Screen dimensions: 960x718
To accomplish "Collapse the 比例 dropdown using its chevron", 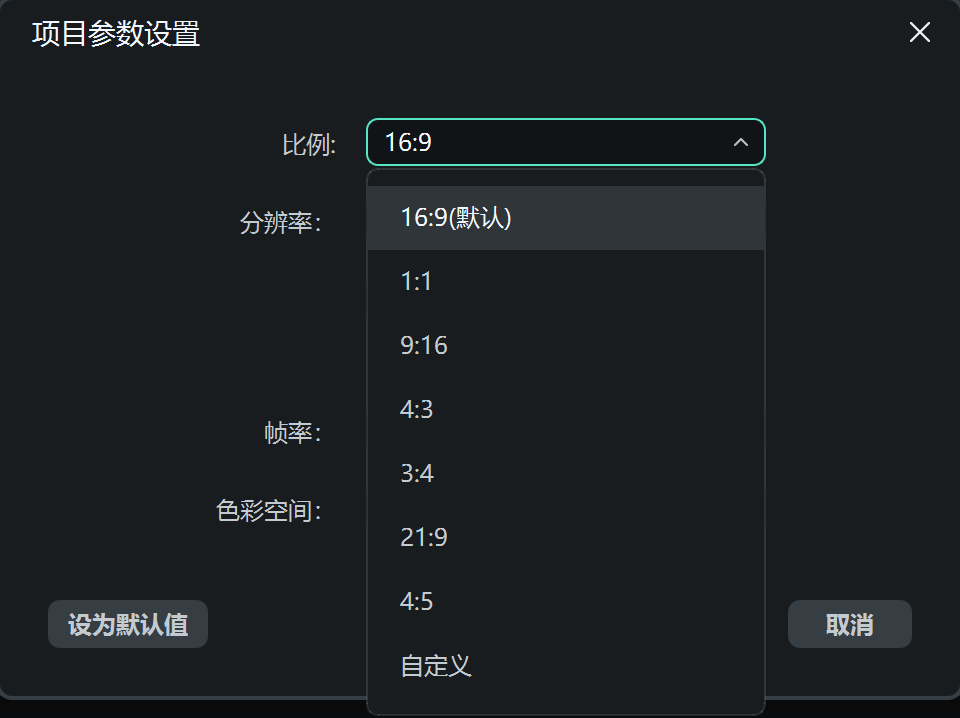I will 741,143.
